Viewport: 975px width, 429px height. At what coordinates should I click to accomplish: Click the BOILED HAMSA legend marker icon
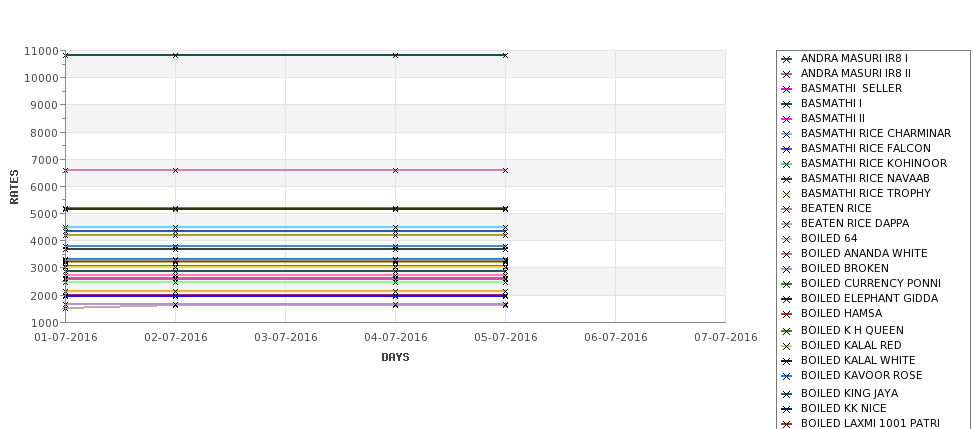pos(787,314)
